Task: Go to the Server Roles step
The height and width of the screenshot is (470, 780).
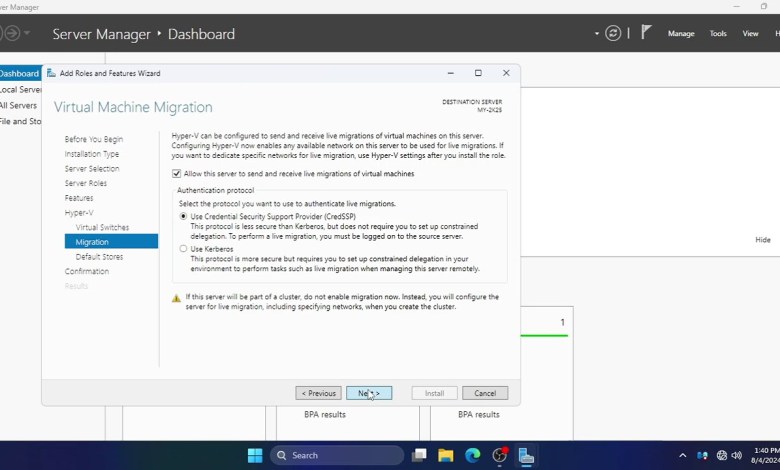Action: click(x=86, y=183)
